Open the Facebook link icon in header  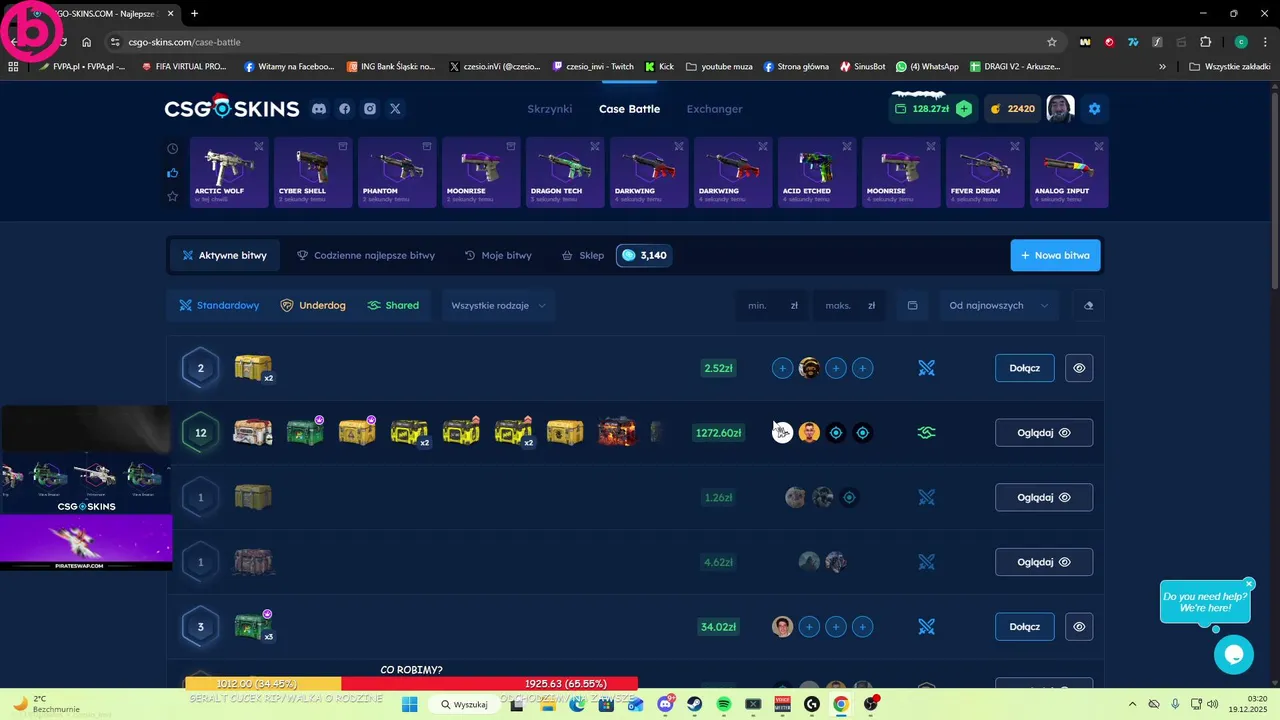345,108
